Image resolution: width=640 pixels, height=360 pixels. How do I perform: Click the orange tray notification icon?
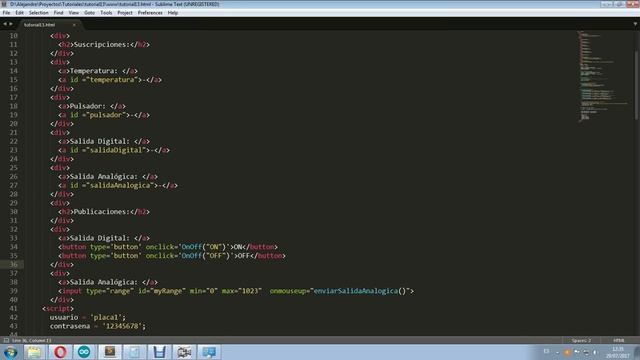[567, 352]
